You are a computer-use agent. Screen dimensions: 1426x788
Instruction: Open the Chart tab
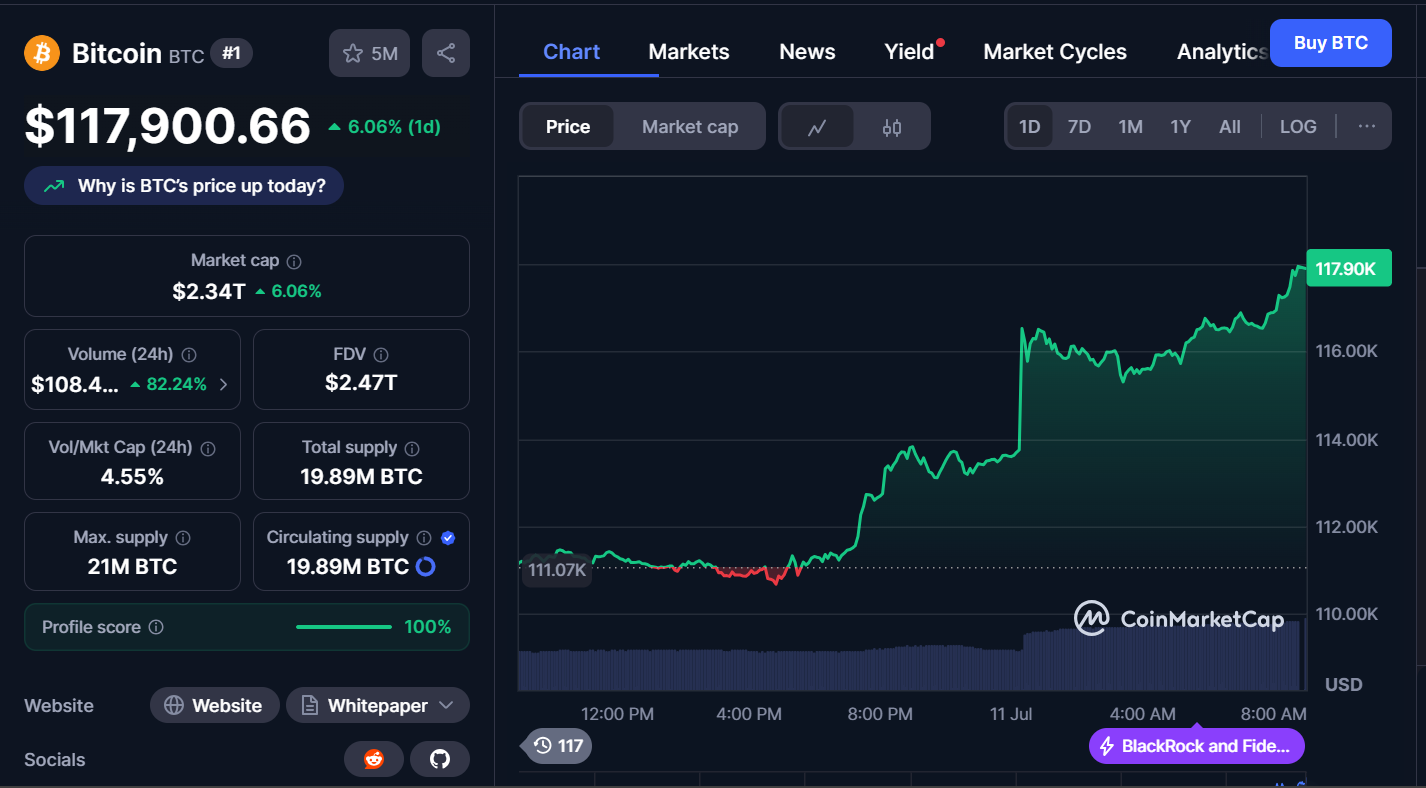click(x=572, y=52)
